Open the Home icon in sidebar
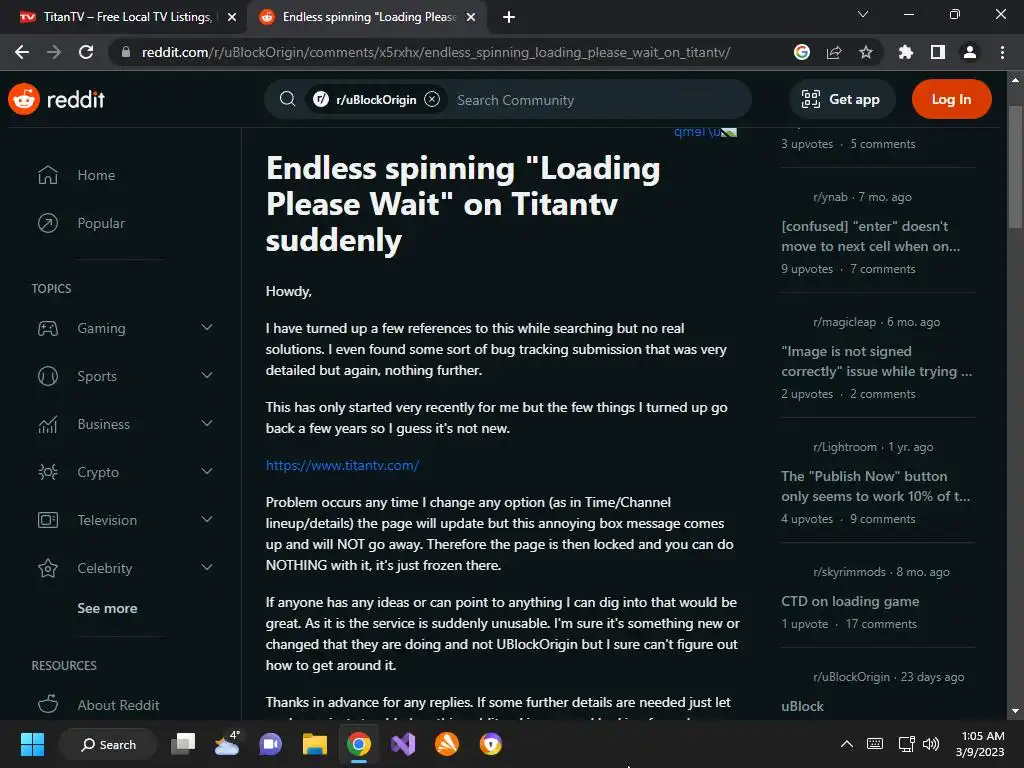The height and width of the screenshot is (768, 1024). pyautogui.click(x=48, y=175)
